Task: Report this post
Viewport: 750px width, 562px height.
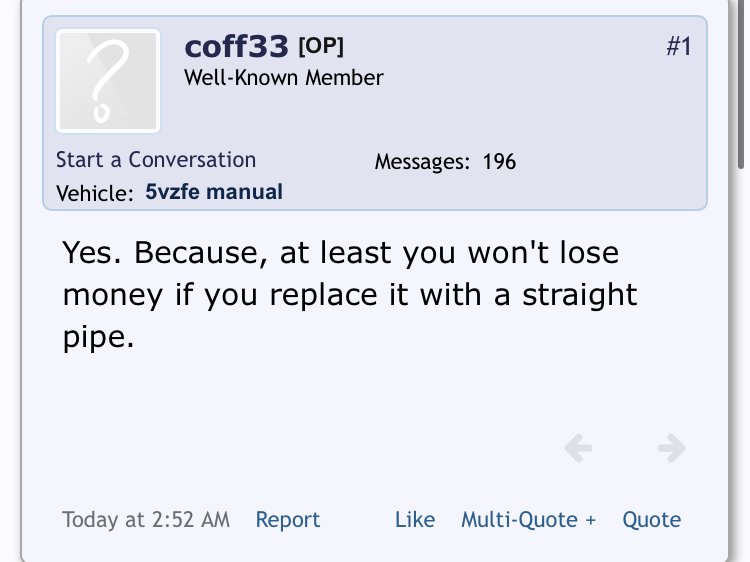Action: pos(287,520)
